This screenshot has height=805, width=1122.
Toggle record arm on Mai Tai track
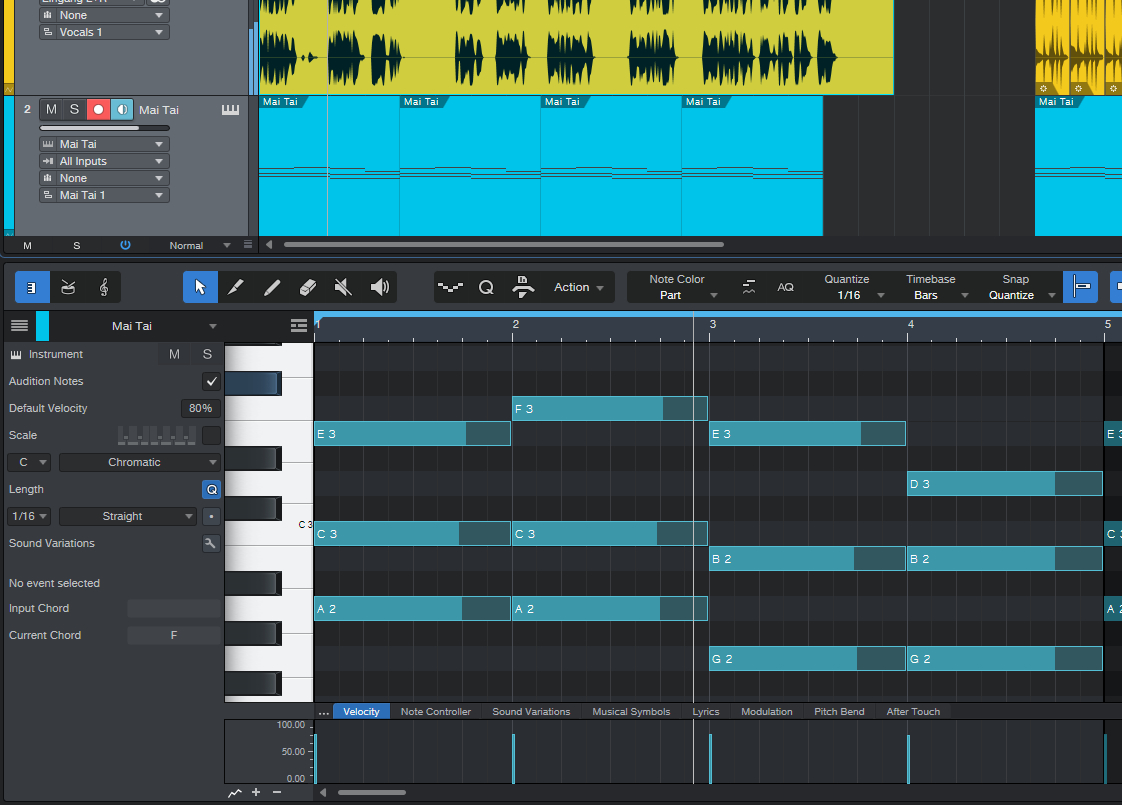[x=98, y=110]
